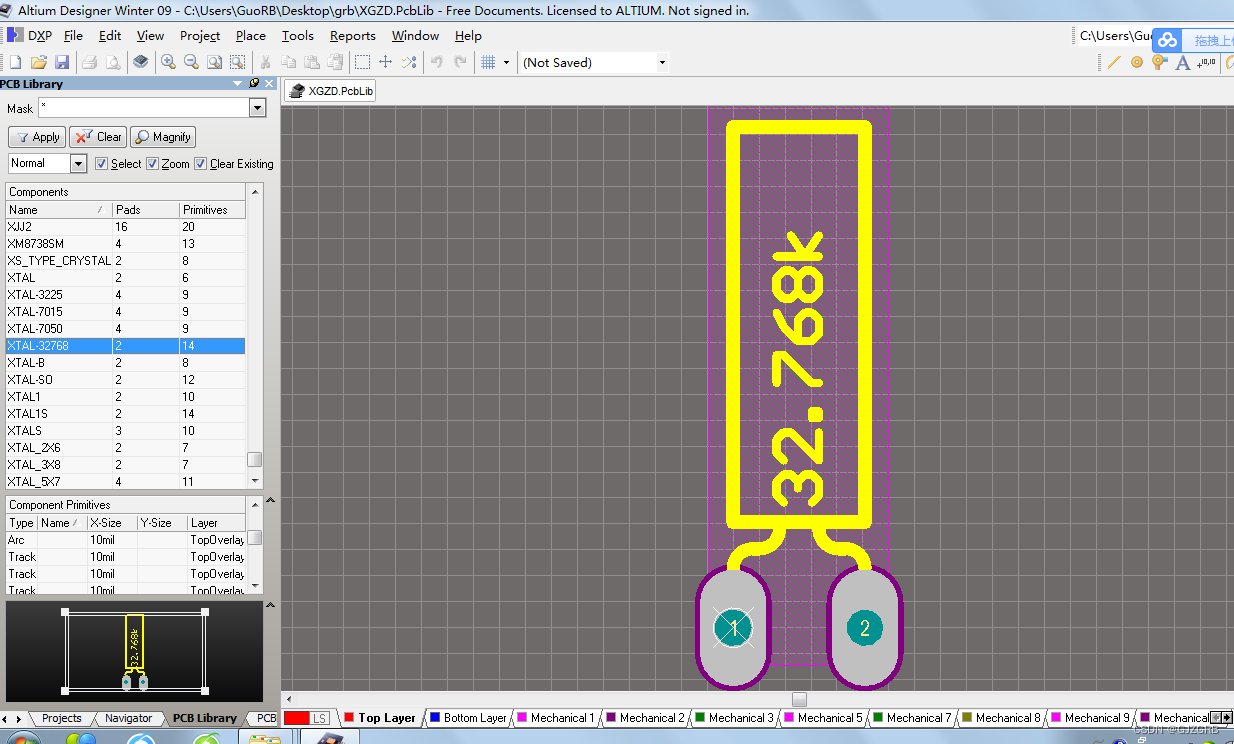Click the Zoom In toolbar icon
The height and width of the screenshot is (744, 1234).
168,61
